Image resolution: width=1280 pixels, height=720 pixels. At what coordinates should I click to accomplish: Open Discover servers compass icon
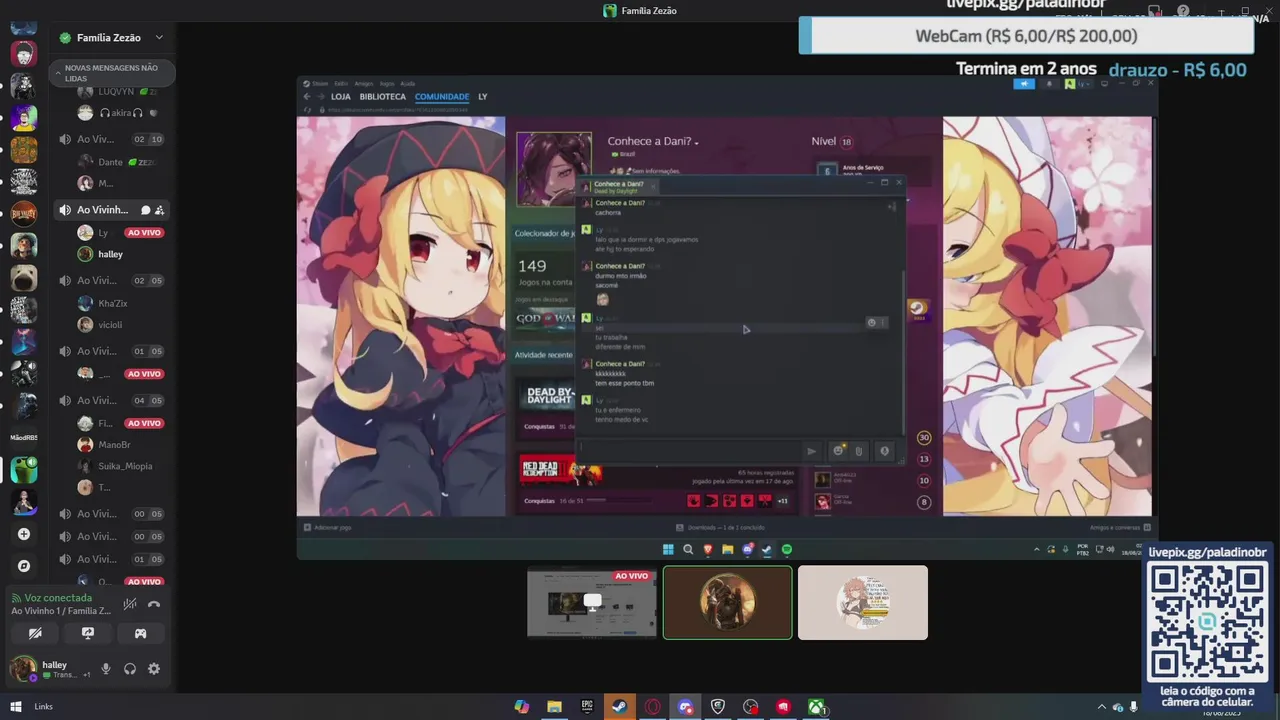(24, 566)
